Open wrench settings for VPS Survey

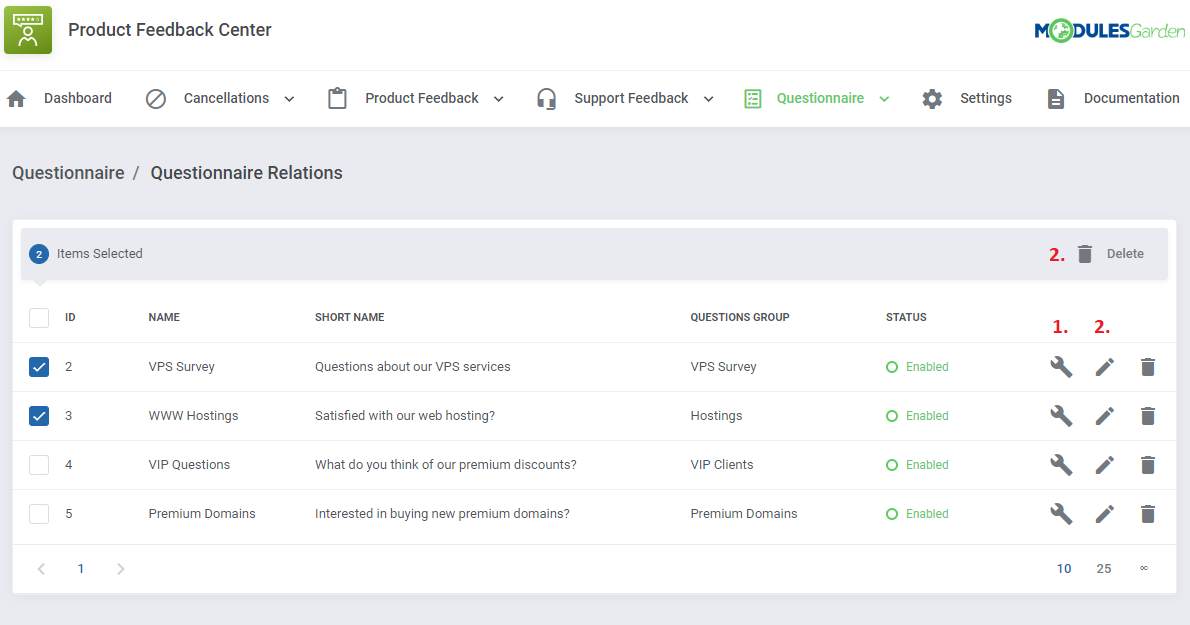coord(1061,367)
